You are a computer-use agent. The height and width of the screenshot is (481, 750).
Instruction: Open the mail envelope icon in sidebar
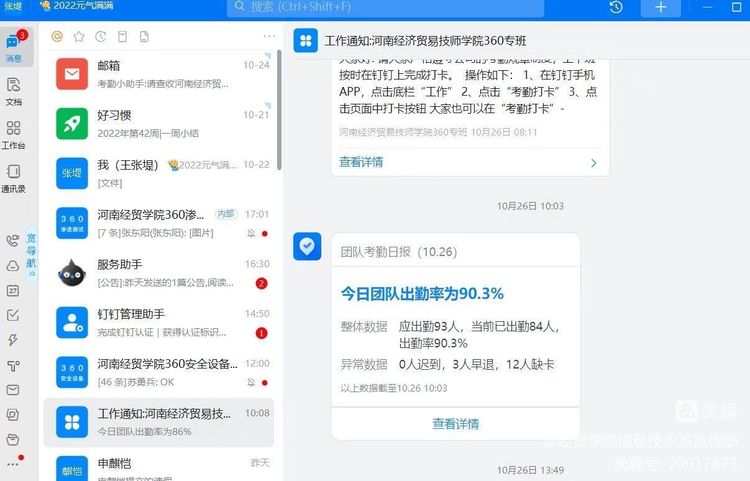(13, 390)
